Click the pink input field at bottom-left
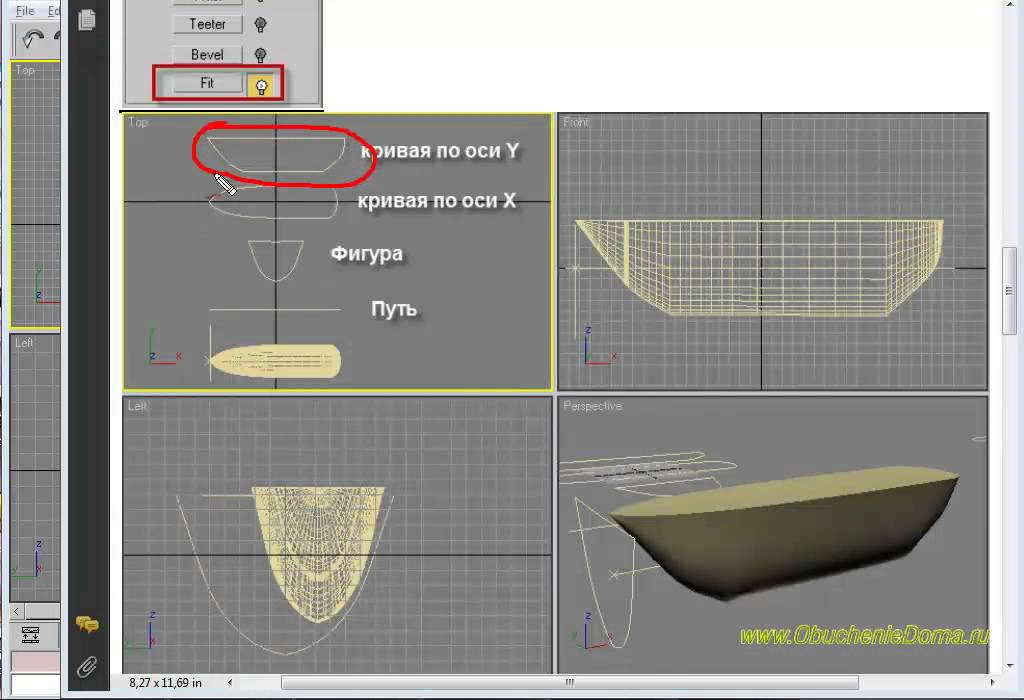Viewport: 1024px width, 700px height. 35,661
